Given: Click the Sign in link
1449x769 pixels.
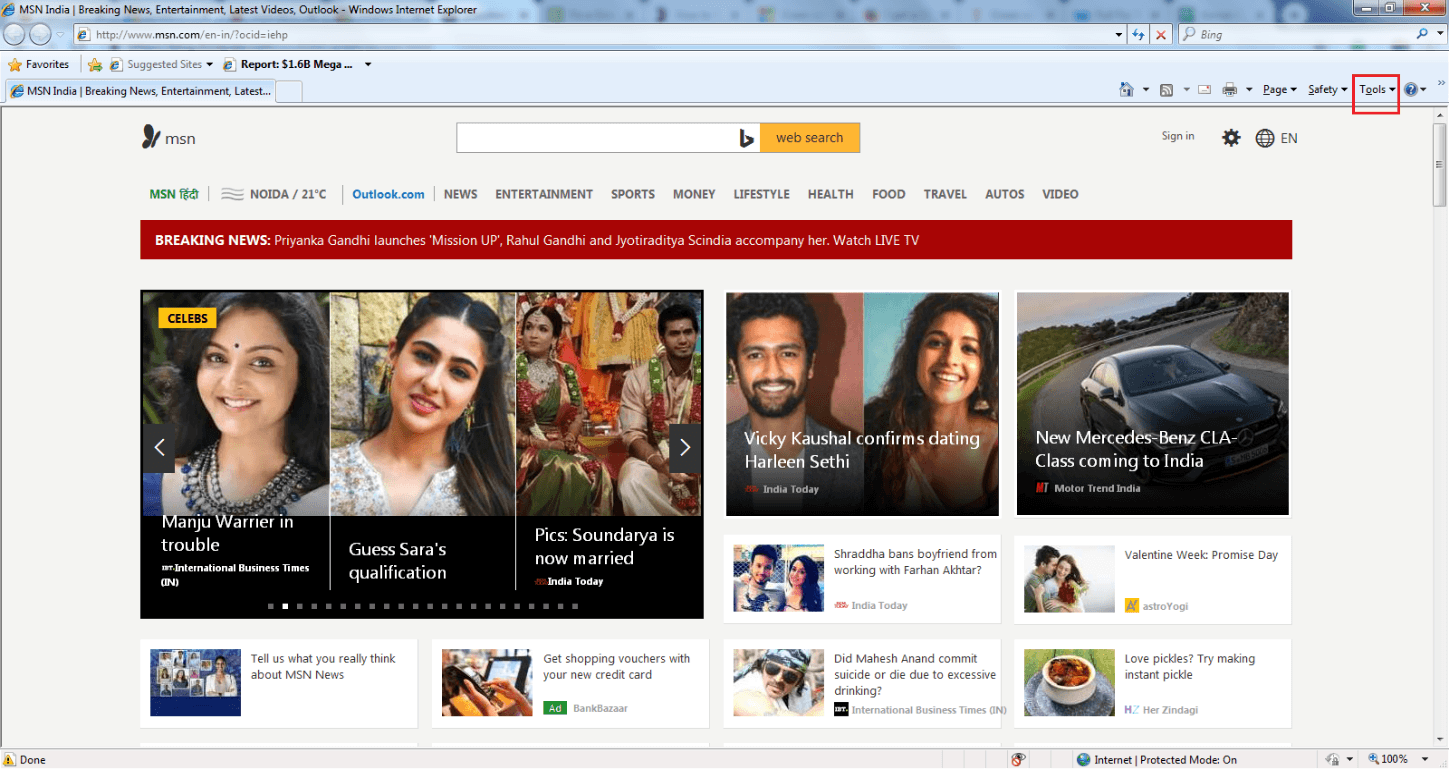Looking at the screenshot, I should [1178, 136].
